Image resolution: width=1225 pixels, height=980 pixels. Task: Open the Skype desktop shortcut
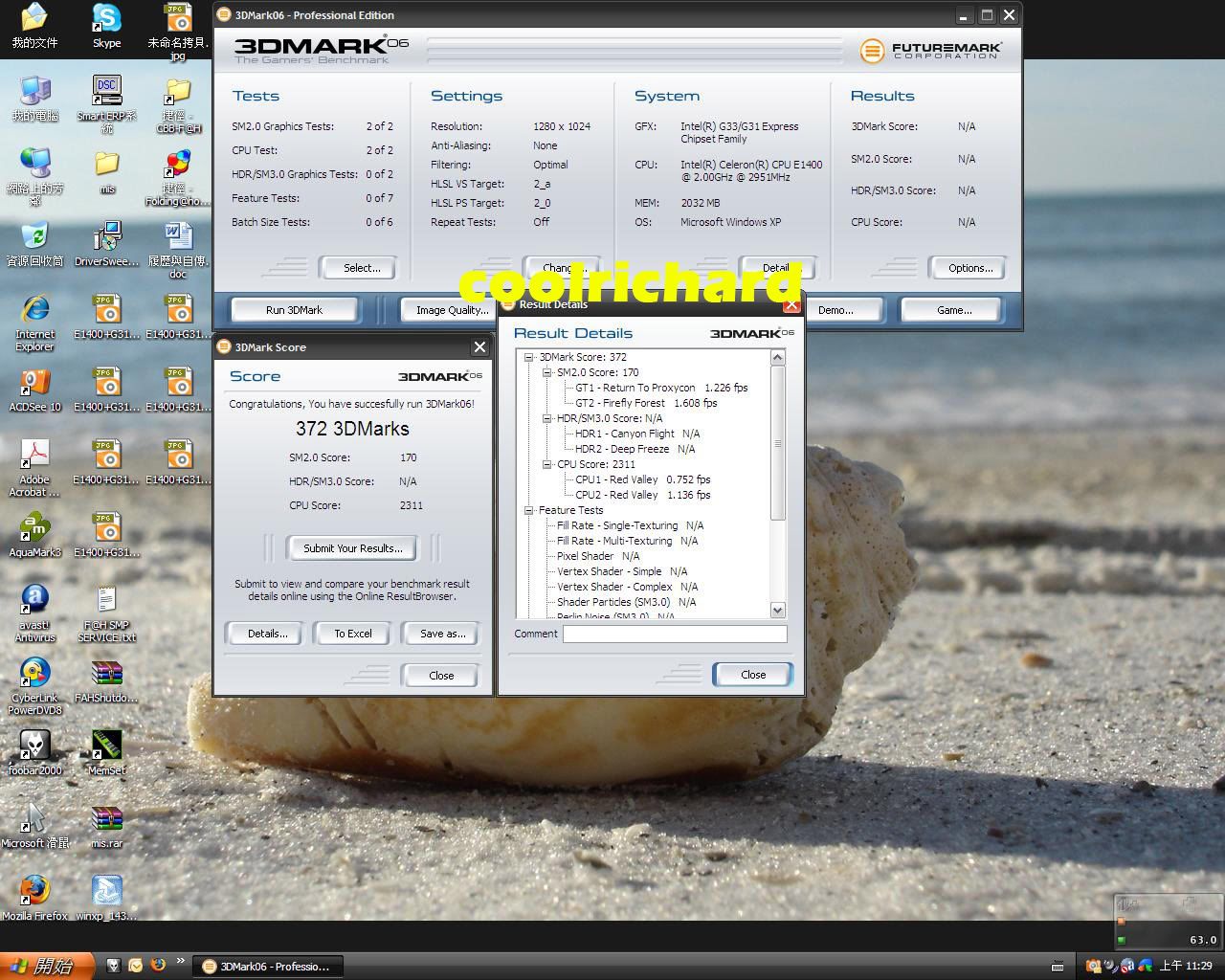pos(106,26)
